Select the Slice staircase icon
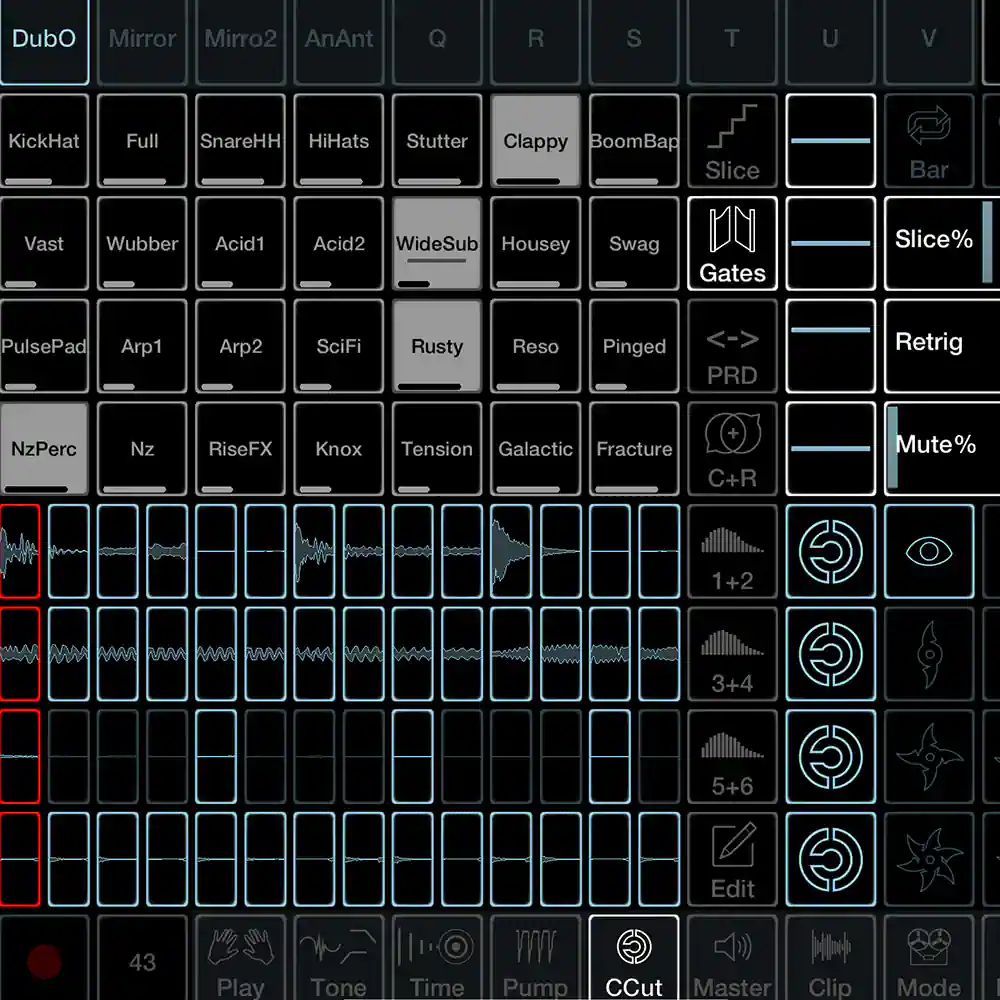This screenshot has height=1000, width=1000. click(x=732, y=141)
